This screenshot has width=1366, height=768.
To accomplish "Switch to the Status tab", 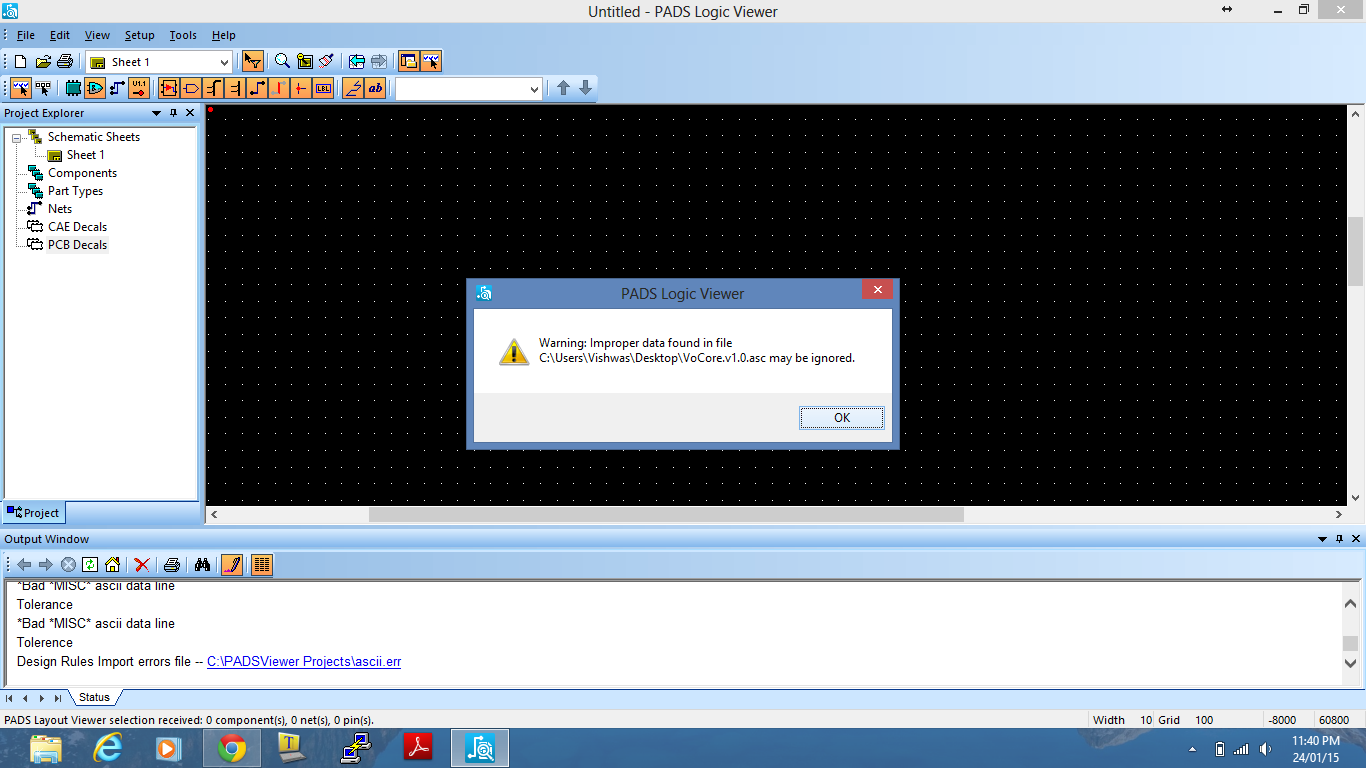I will point(94,697).
